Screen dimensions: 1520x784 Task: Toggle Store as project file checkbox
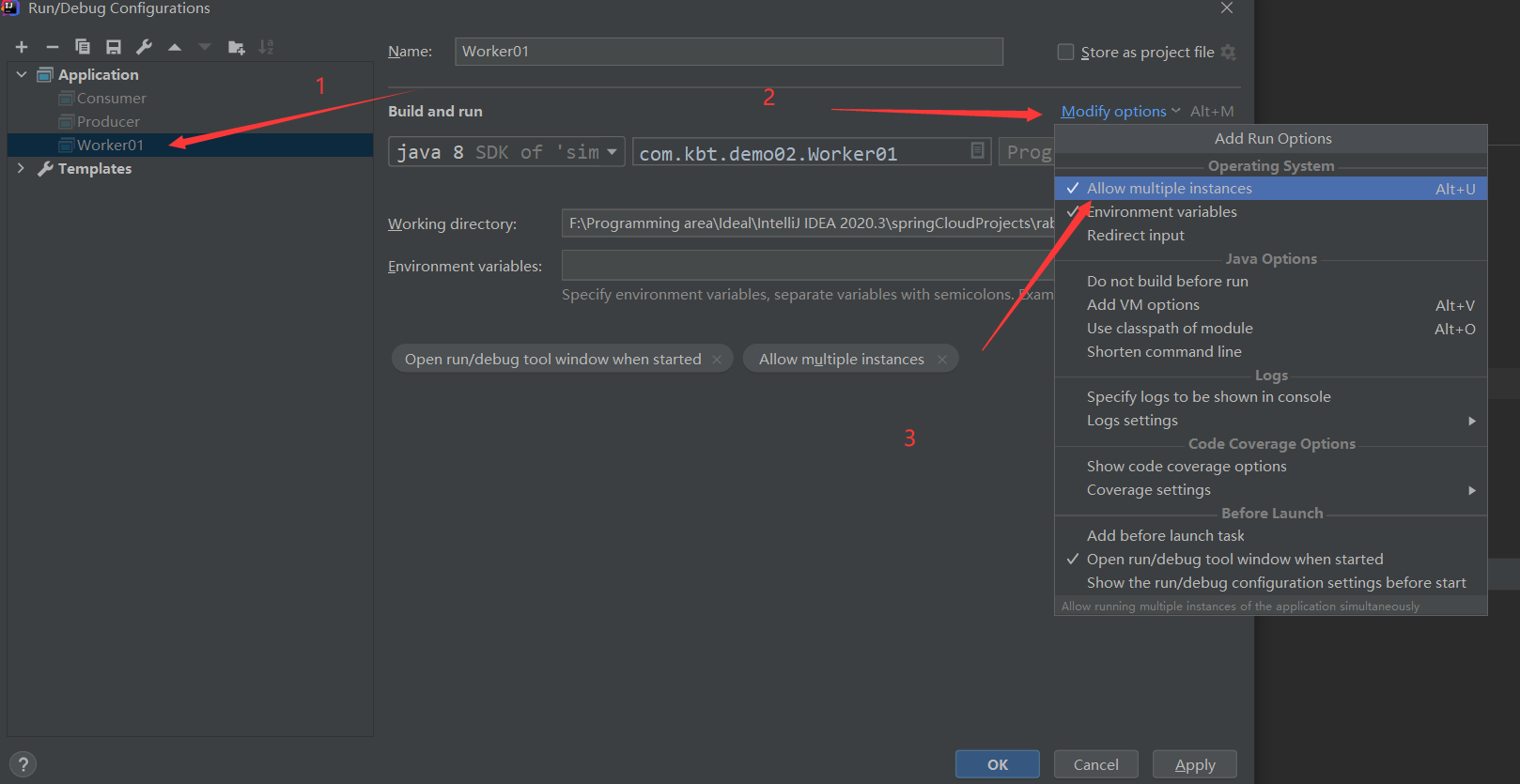[x=1065, y=52]
